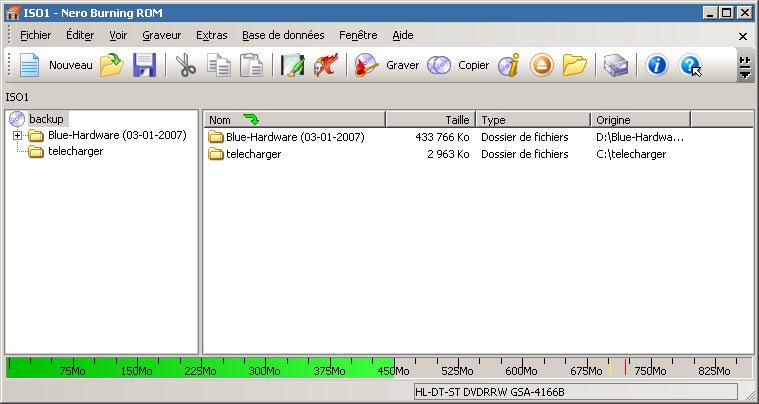Sort the list by the Nom column header
The height and width of the screenshot is (404, 759).
[x=295, y=120]
